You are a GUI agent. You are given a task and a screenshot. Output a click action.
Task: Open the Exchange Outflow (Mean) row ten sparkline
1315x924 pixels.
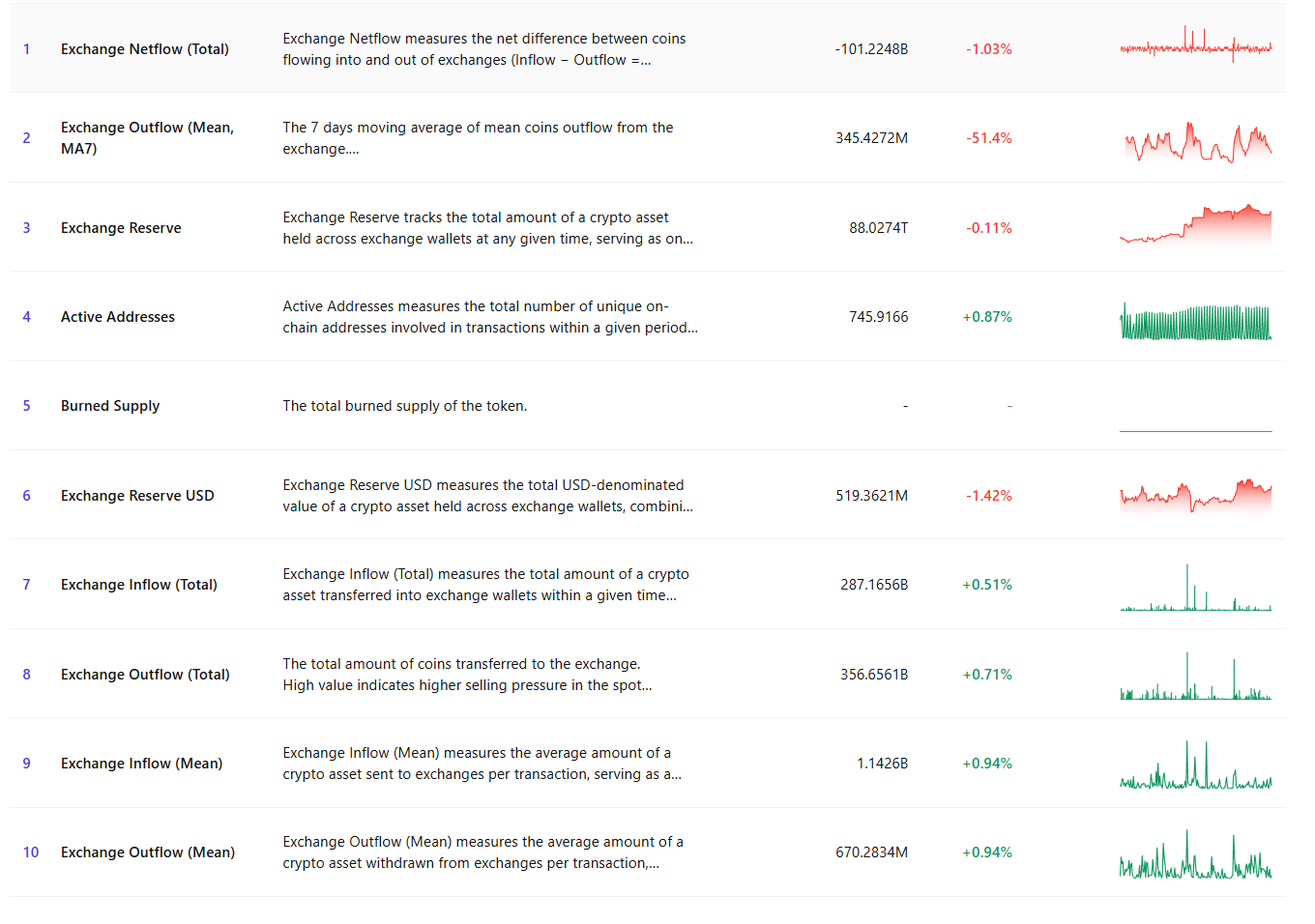pos(1195,853)
